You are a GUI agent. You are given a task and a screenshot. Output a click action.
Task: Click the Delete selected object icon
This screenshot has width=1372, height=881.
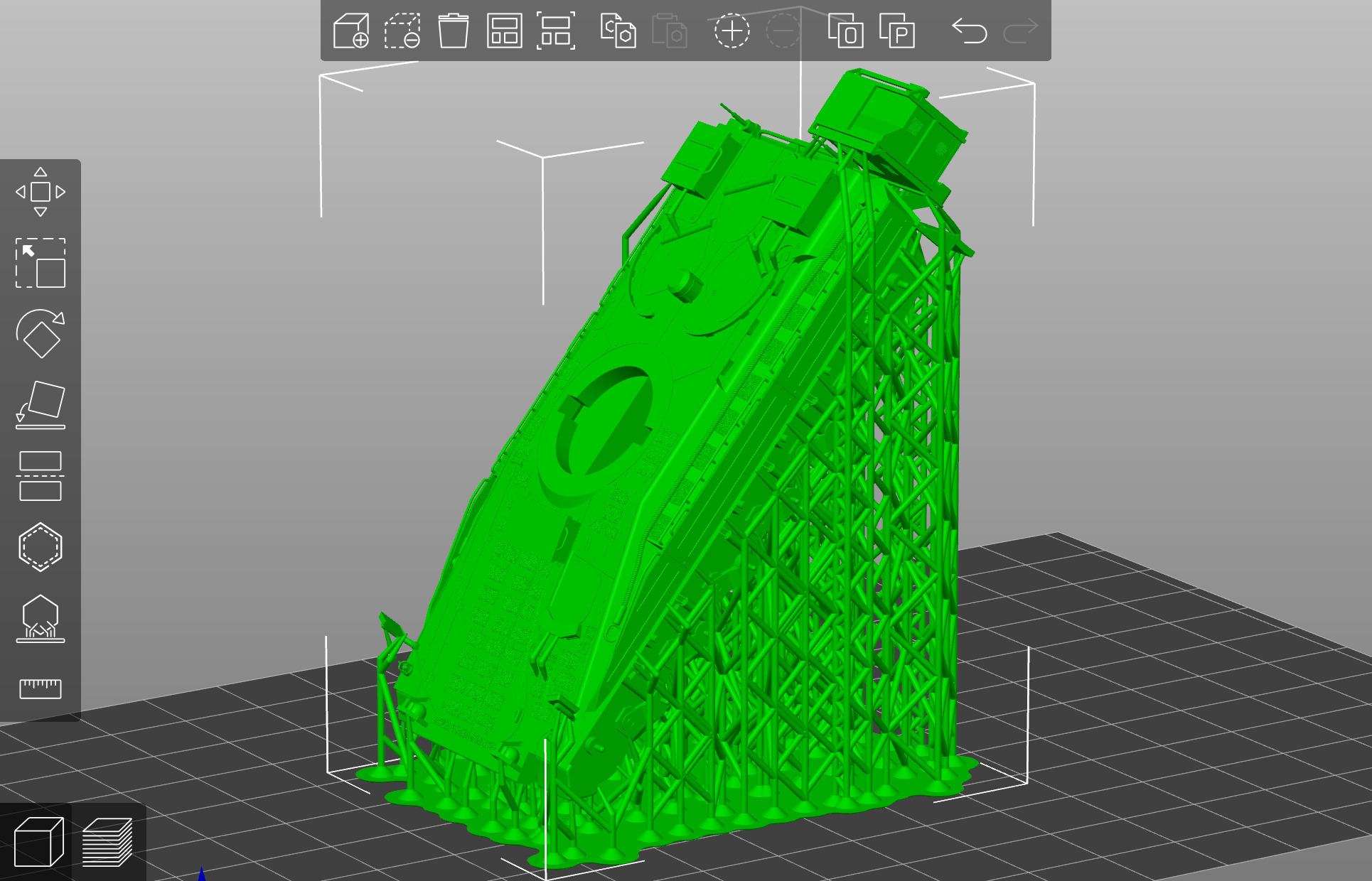point(402,31)
